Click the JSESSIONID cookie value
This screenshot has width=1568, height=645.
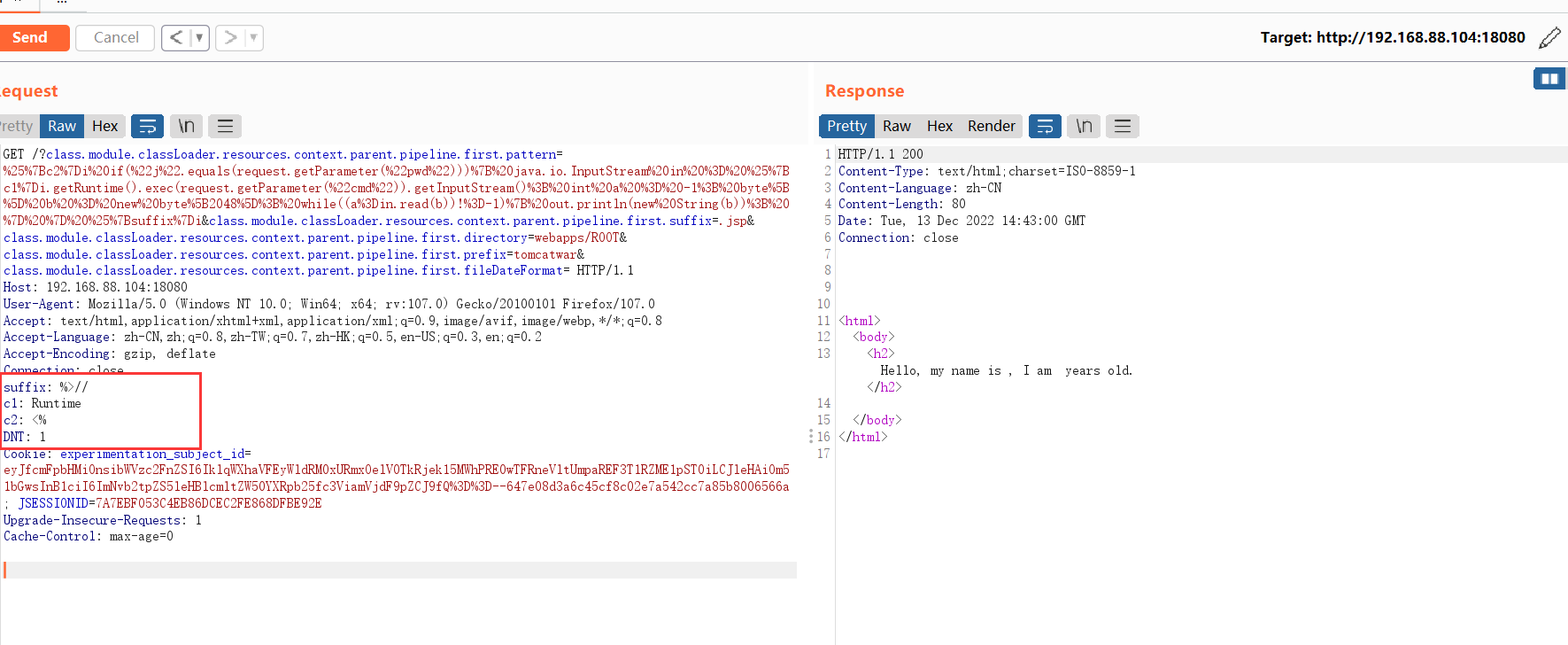click(208, 503)
